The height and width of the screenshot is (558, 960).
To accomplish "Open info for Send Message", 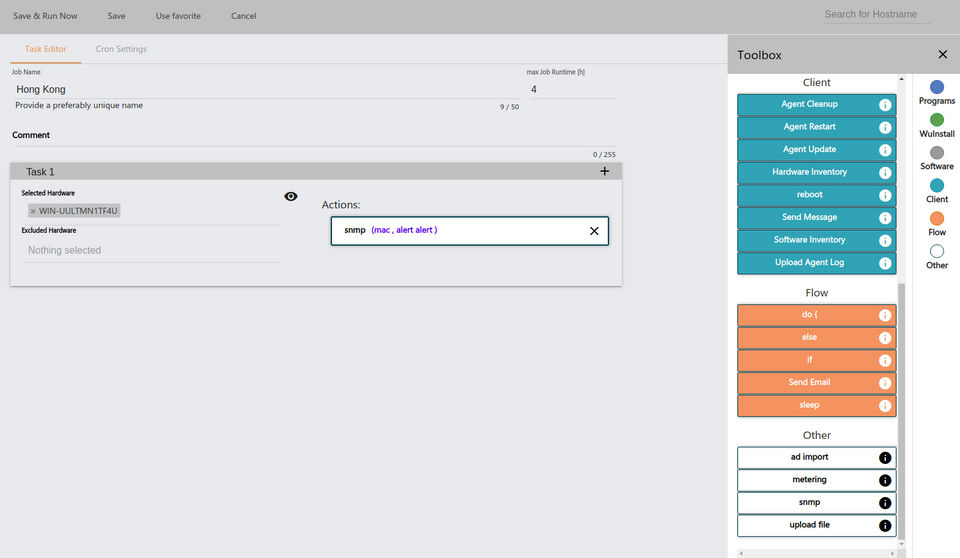I will click(885, 218).
